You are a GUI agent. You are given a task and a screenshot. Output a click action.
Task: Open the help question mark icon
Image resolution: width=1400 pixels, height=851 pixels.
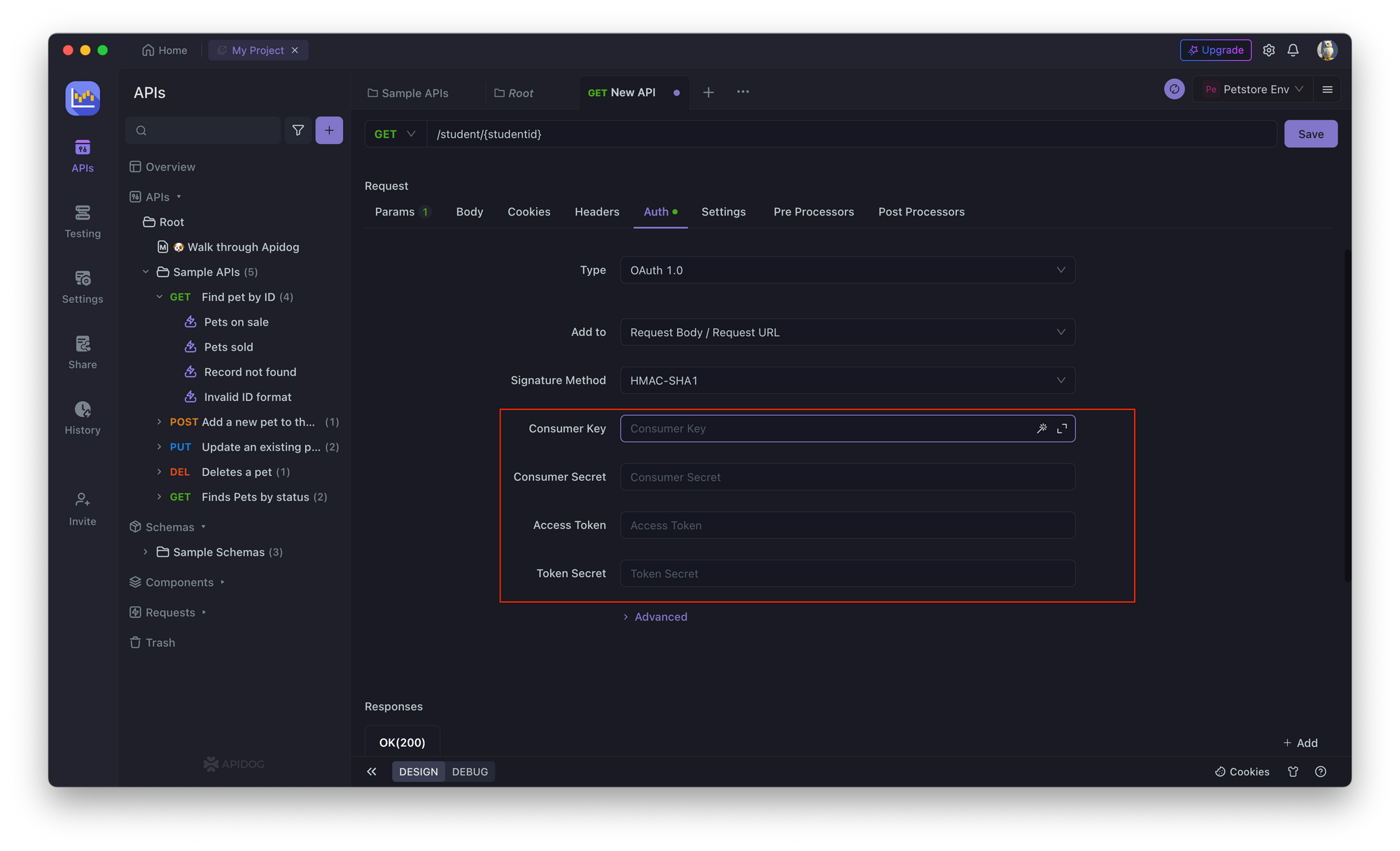1320,771
